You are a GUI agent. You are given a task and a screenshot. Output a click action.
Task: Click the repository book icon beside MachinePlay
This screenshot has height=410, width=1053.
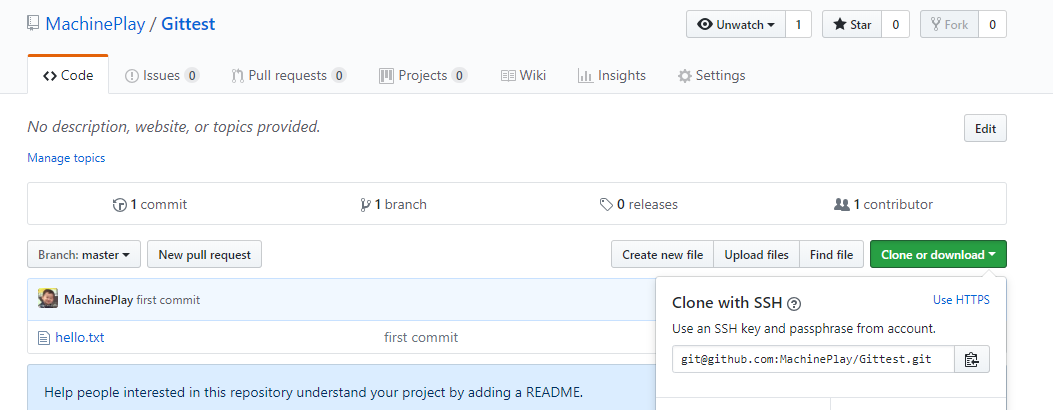click(x=33, y=23)
